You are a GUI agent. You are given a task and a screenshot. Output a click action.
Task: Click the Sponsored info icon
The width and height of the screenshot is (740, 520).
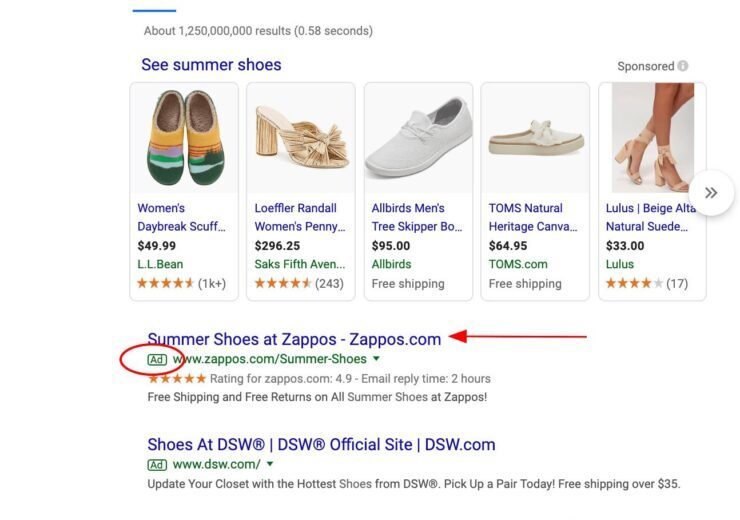(683, 66)
